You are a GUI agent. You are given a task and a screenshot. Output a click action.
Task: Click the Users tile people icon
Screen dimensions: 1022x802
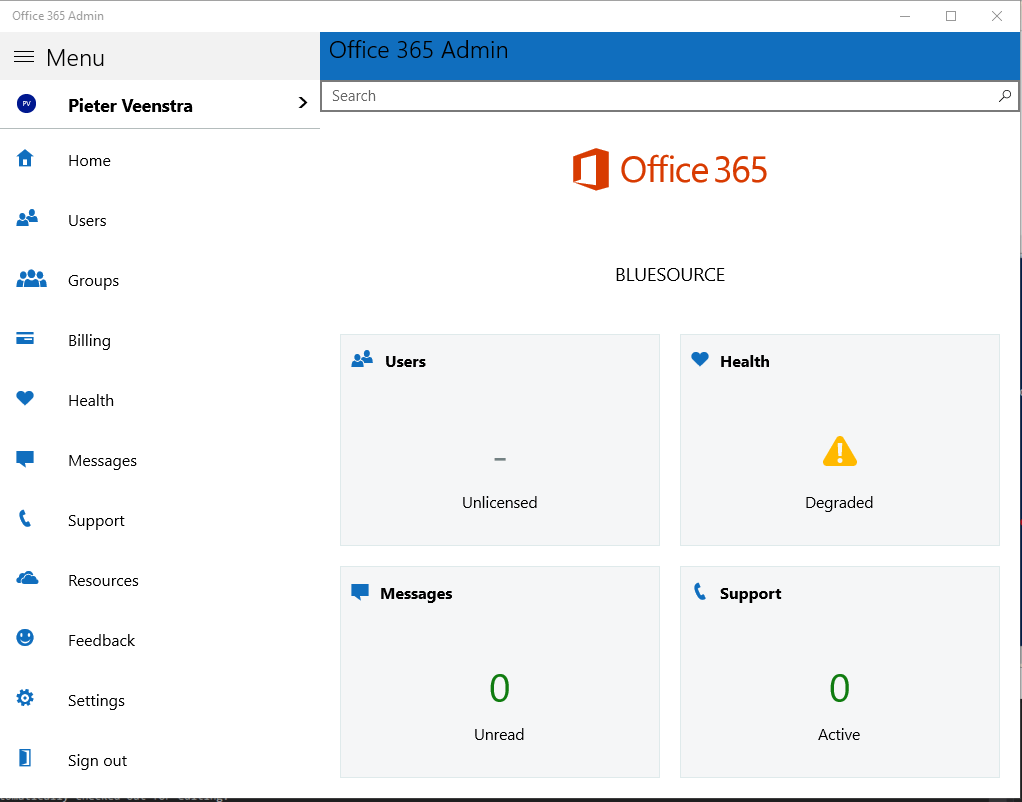point(362,359)
